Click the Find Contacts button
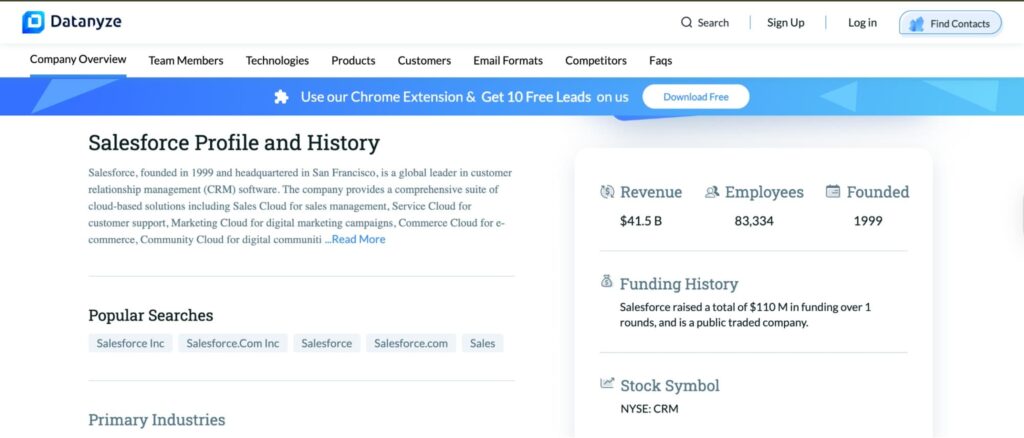The height and width of the screenshot is (438, 1024). [x=950, y=23]
